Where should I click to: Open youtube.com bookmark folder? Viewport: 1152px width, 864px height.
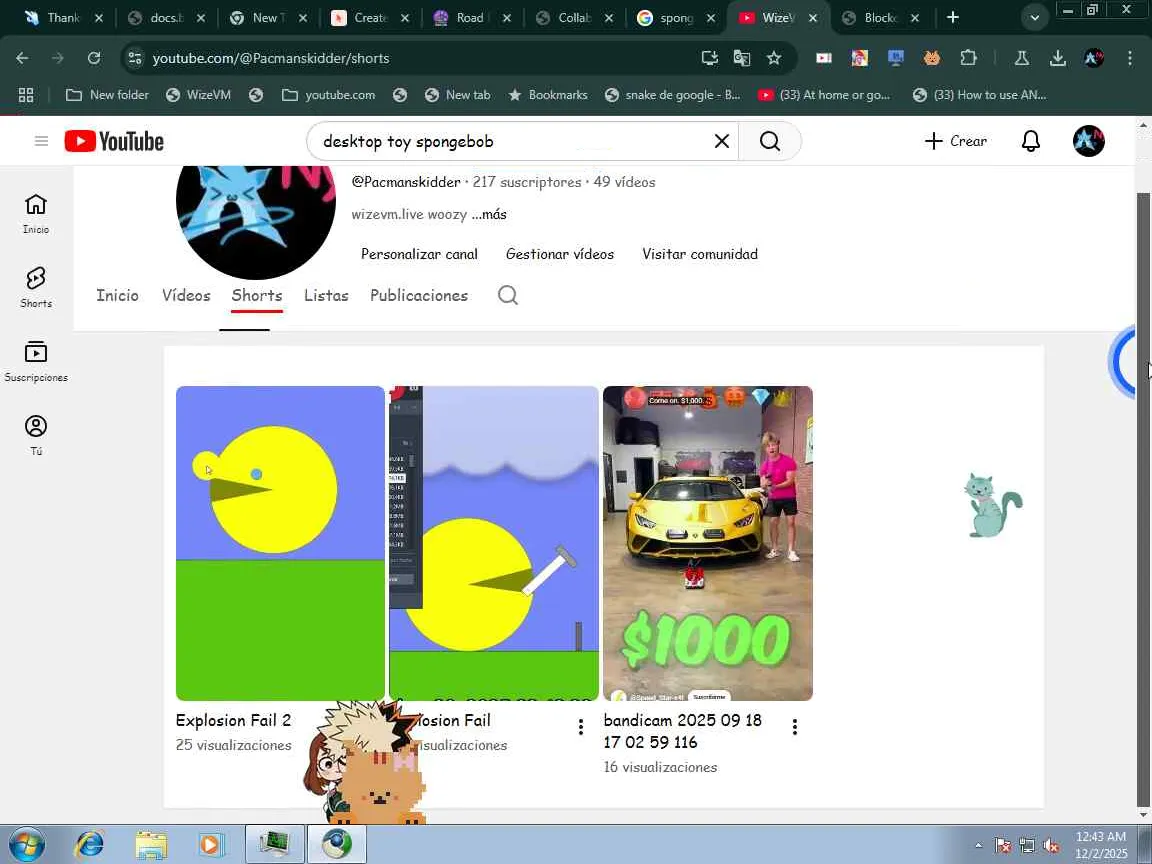tap(328, 95)
